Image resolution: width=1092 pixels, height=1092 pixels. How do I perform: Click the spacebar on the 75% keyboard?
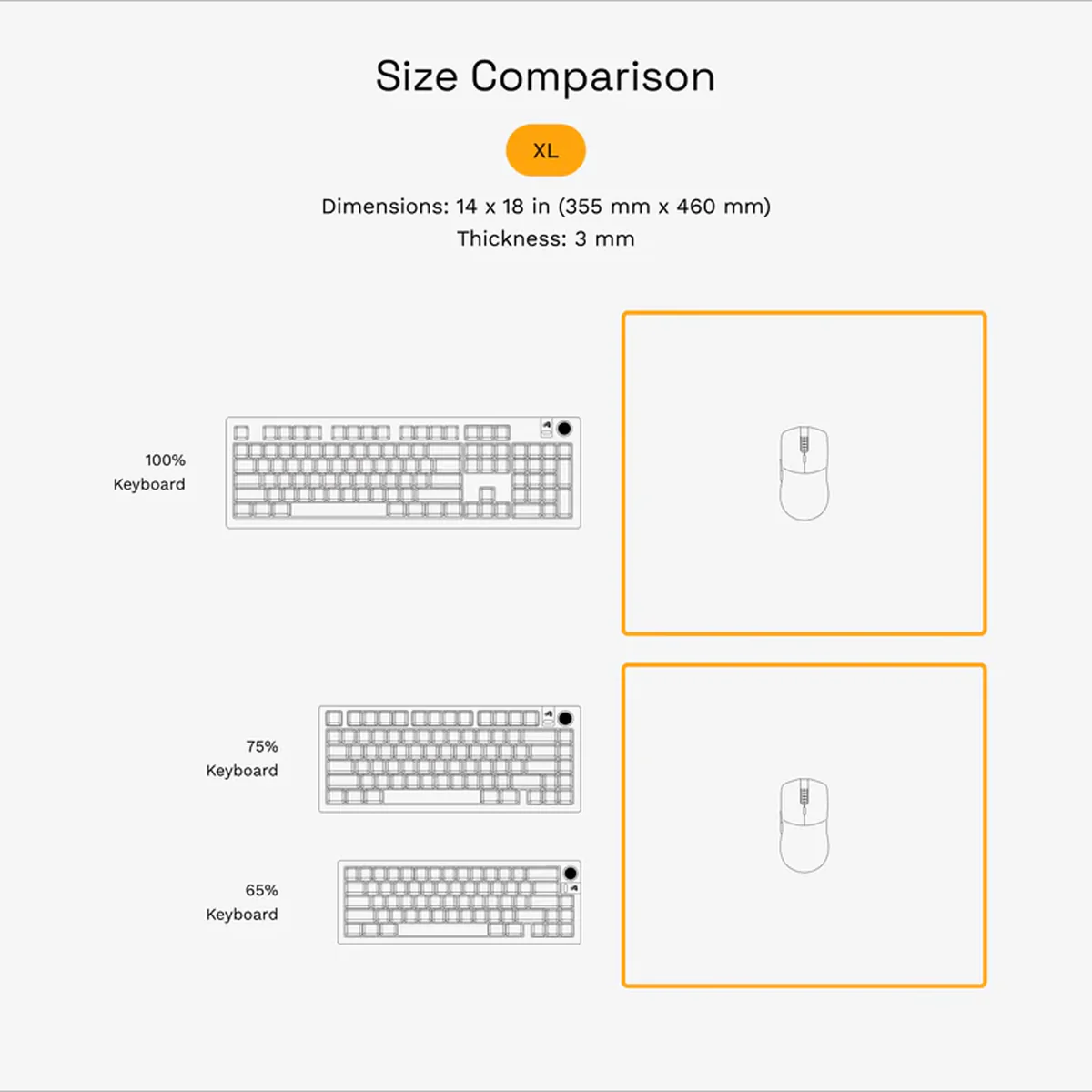coord(432,797)
